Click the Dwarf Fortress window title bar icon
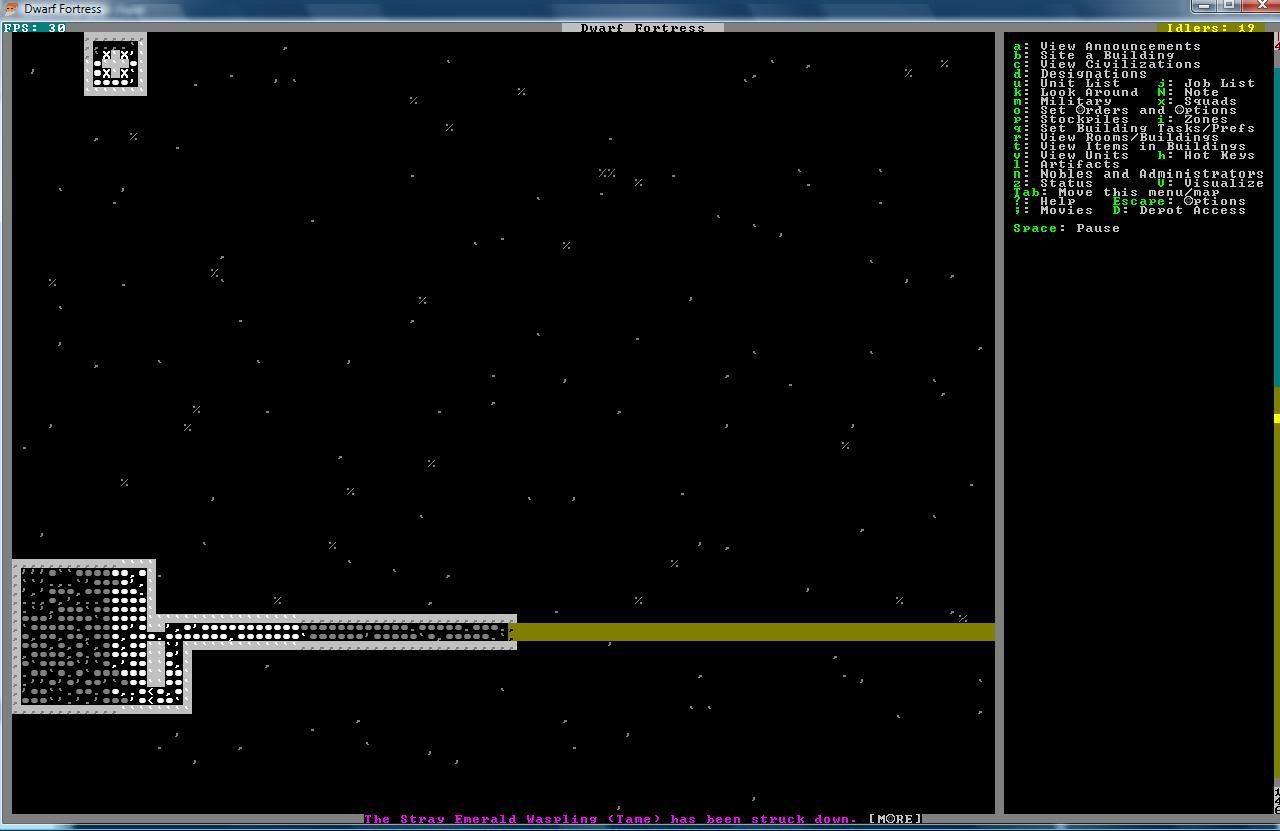The width and height of the screenshot is (1280, 831). 12,9
